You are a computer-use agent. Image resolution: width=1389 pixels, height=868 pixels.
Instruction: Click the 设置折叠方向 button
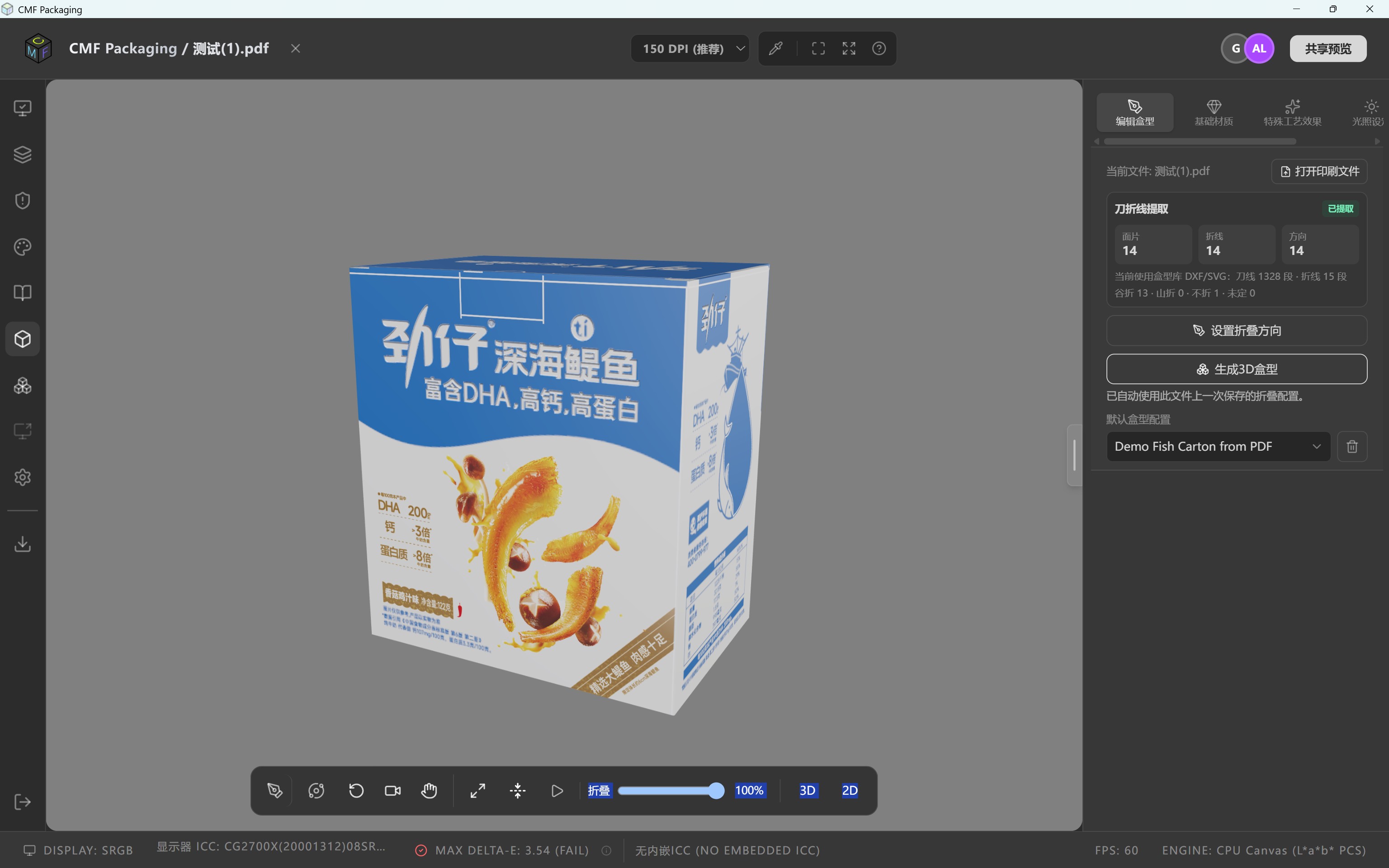(x=1236, y=330)
